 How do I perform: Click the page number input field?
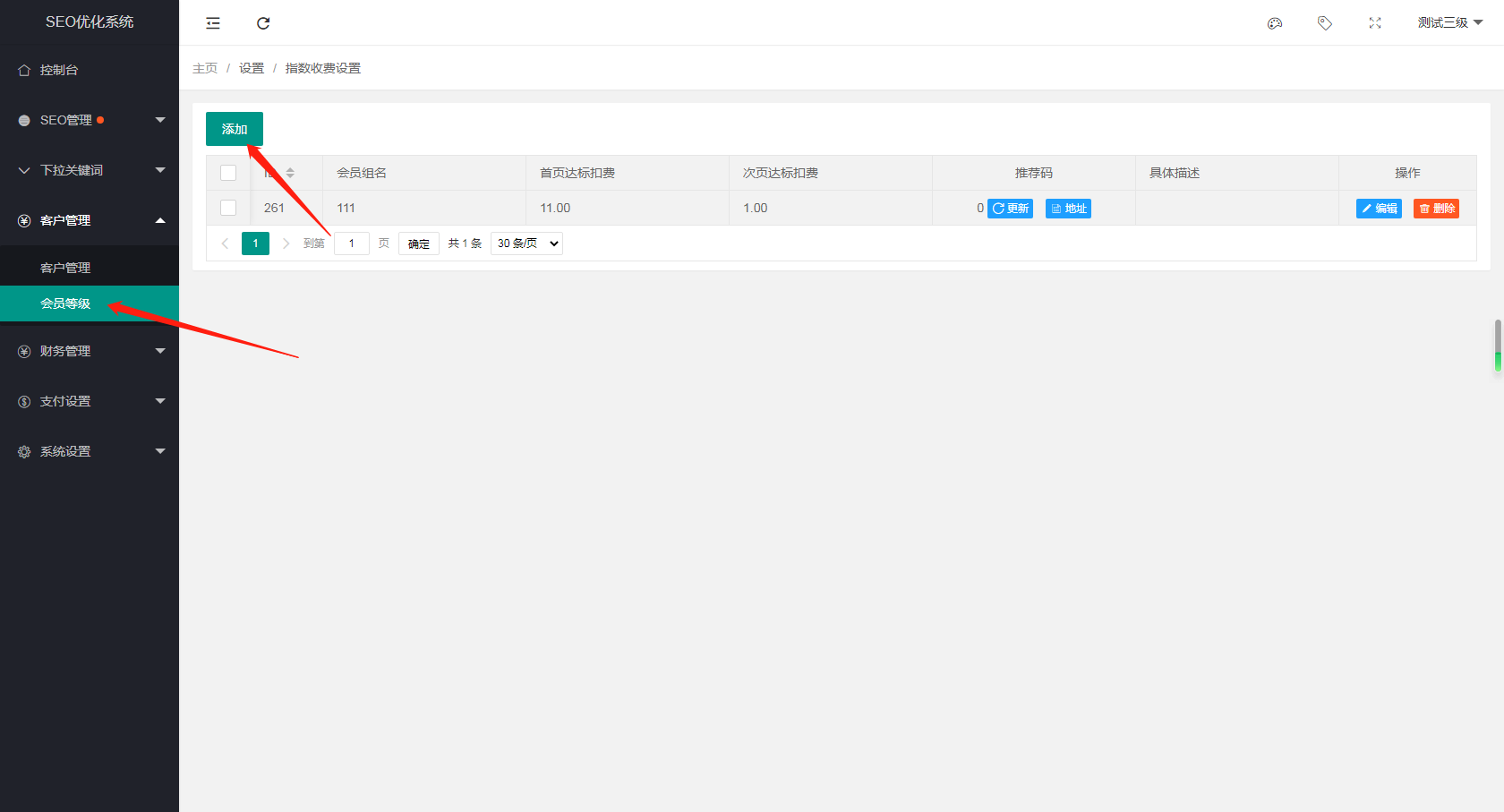[352, 244]
